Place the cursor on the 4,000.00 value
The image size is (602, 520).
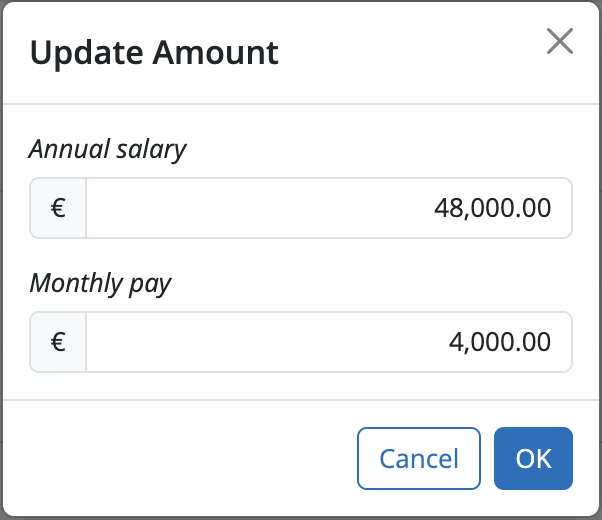pyautogui.click(x=500, y=342)
